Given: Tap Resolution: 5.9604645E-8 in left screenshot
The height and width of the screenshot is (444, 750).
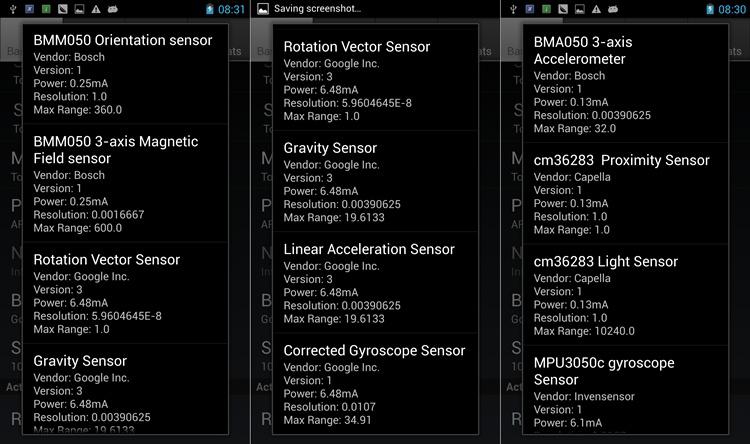Looking at the screenshot, I should point(98,316).
